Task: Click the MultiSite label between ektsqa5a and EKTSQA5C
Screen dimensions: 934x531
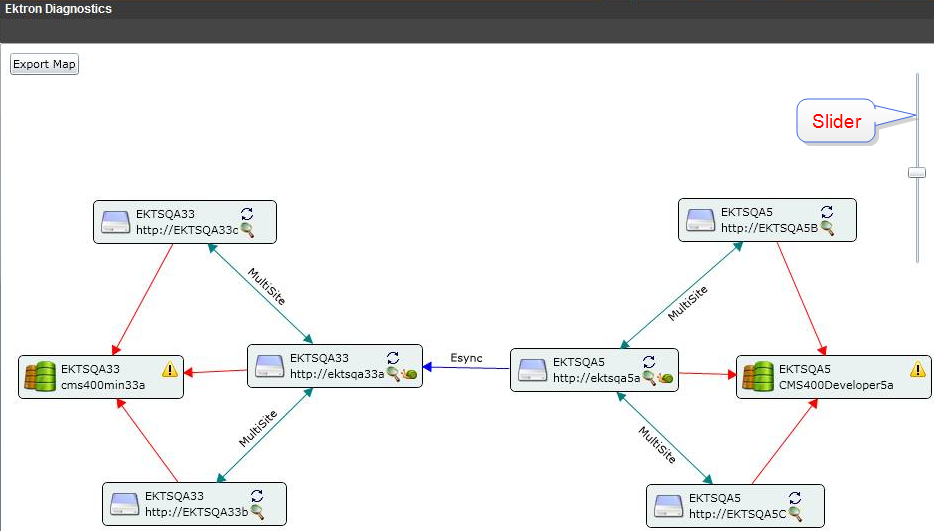Action: (657, 445)
